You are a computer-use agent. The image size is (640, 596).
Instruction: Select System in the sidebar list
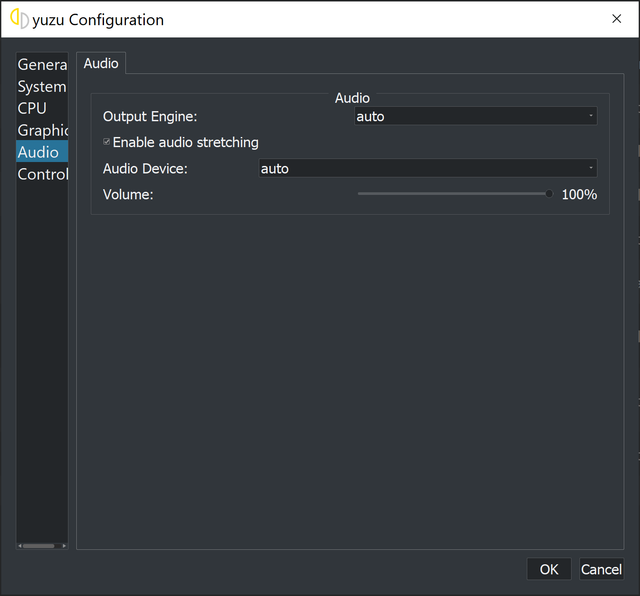pos(42,87)
